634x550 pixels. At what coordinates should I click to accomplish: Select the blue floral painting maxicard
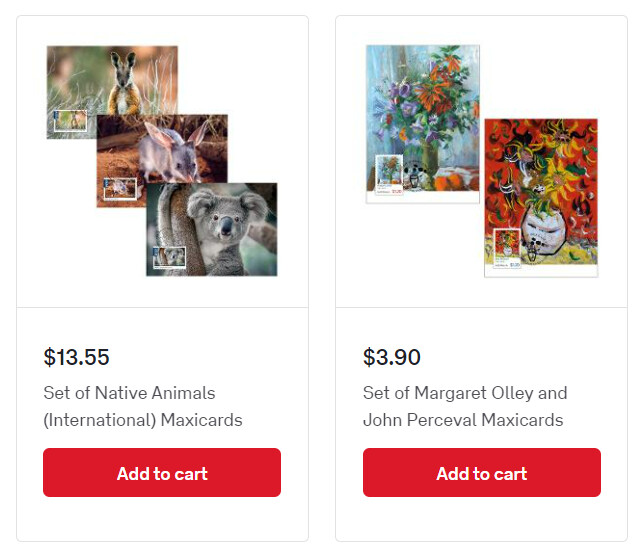click(423, 124)
